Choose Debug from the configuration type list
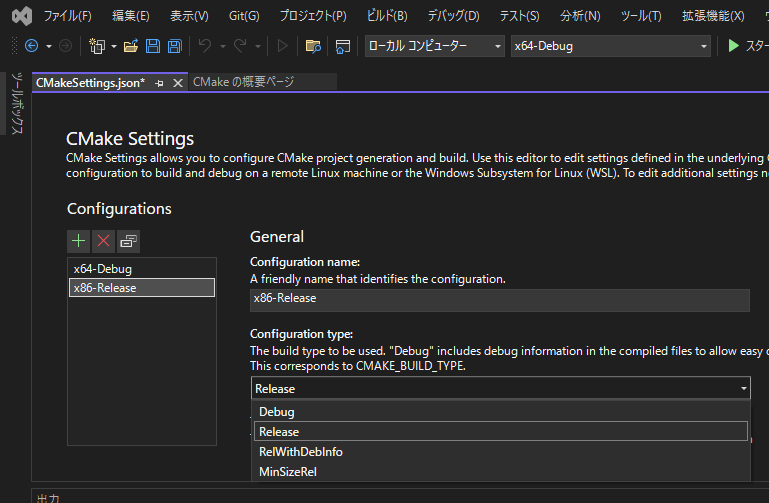Screen dimensions: 769x503 [x=501, y=412]
